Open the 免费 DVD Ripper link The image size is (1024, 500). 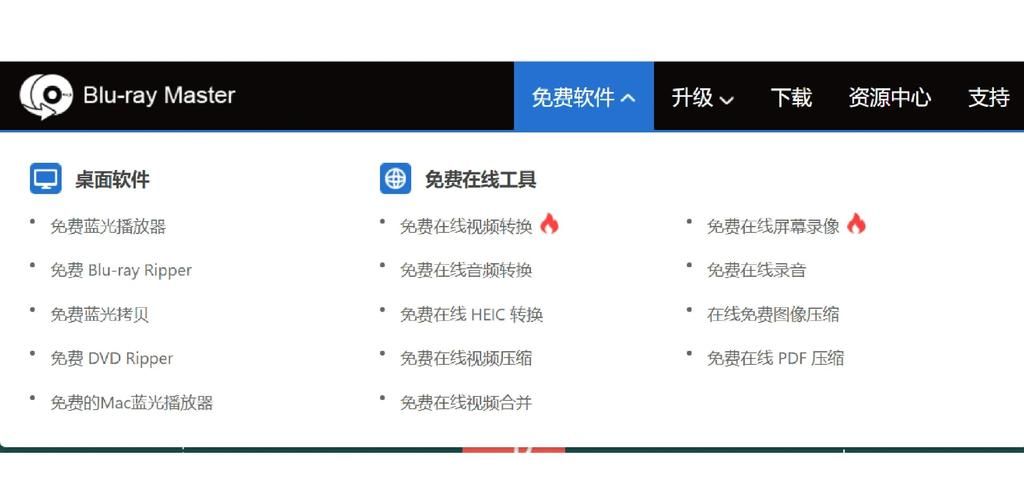click(x=112, y=358)
